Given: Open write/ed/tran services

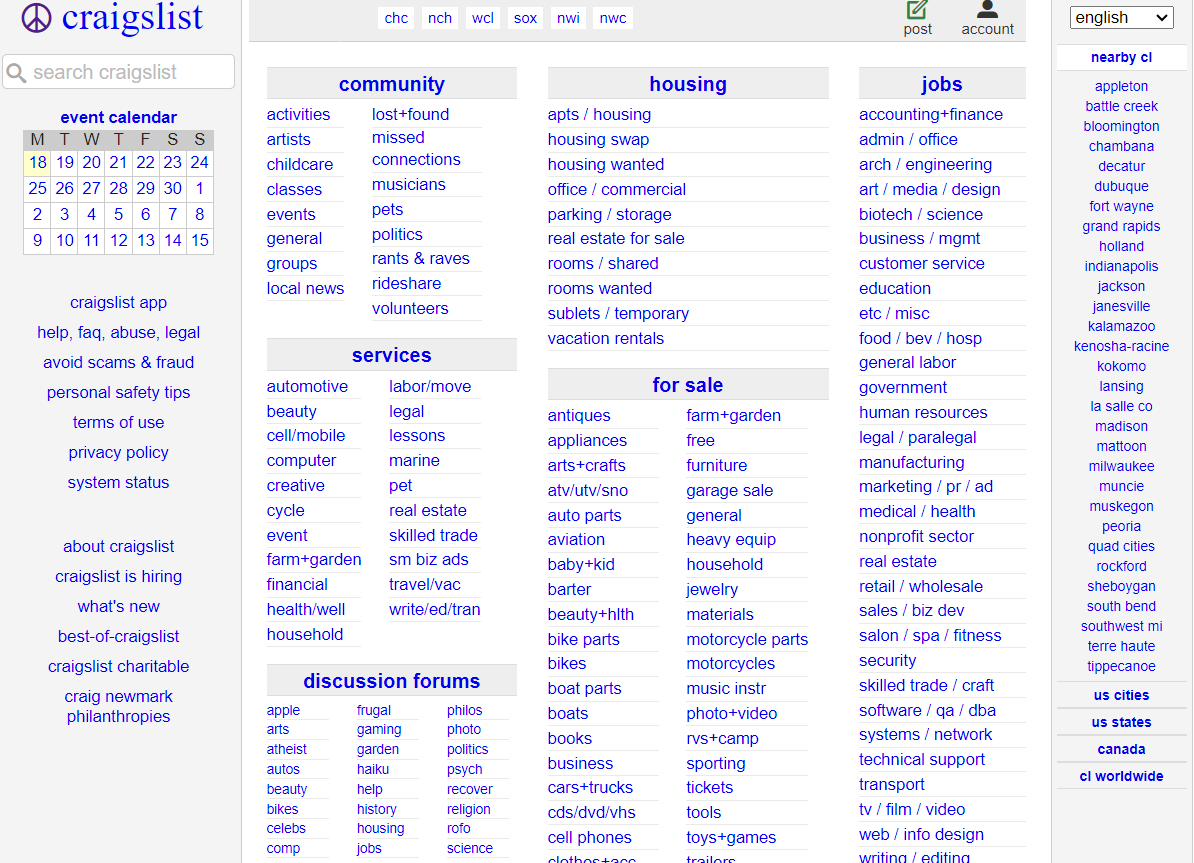Looking at the screenshot, I should click(435, 609).
